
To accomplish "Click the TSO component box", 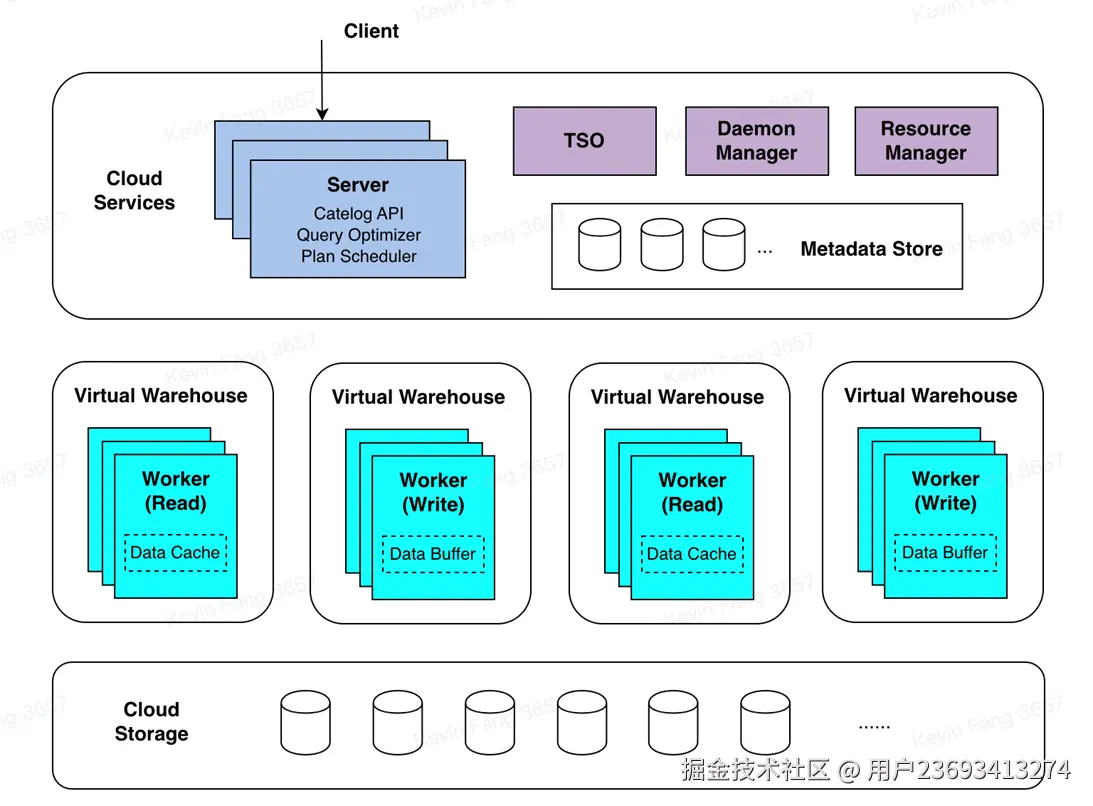I will click(584, 140).
